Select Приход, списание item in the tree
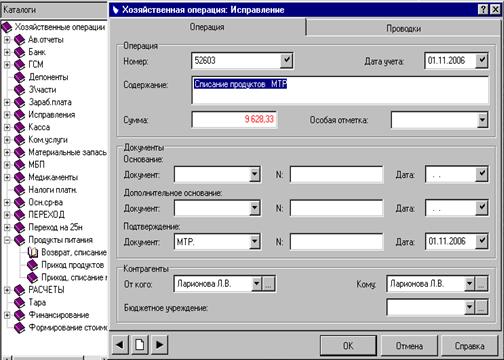Screen dimensions: 504x360 [74, 277]
